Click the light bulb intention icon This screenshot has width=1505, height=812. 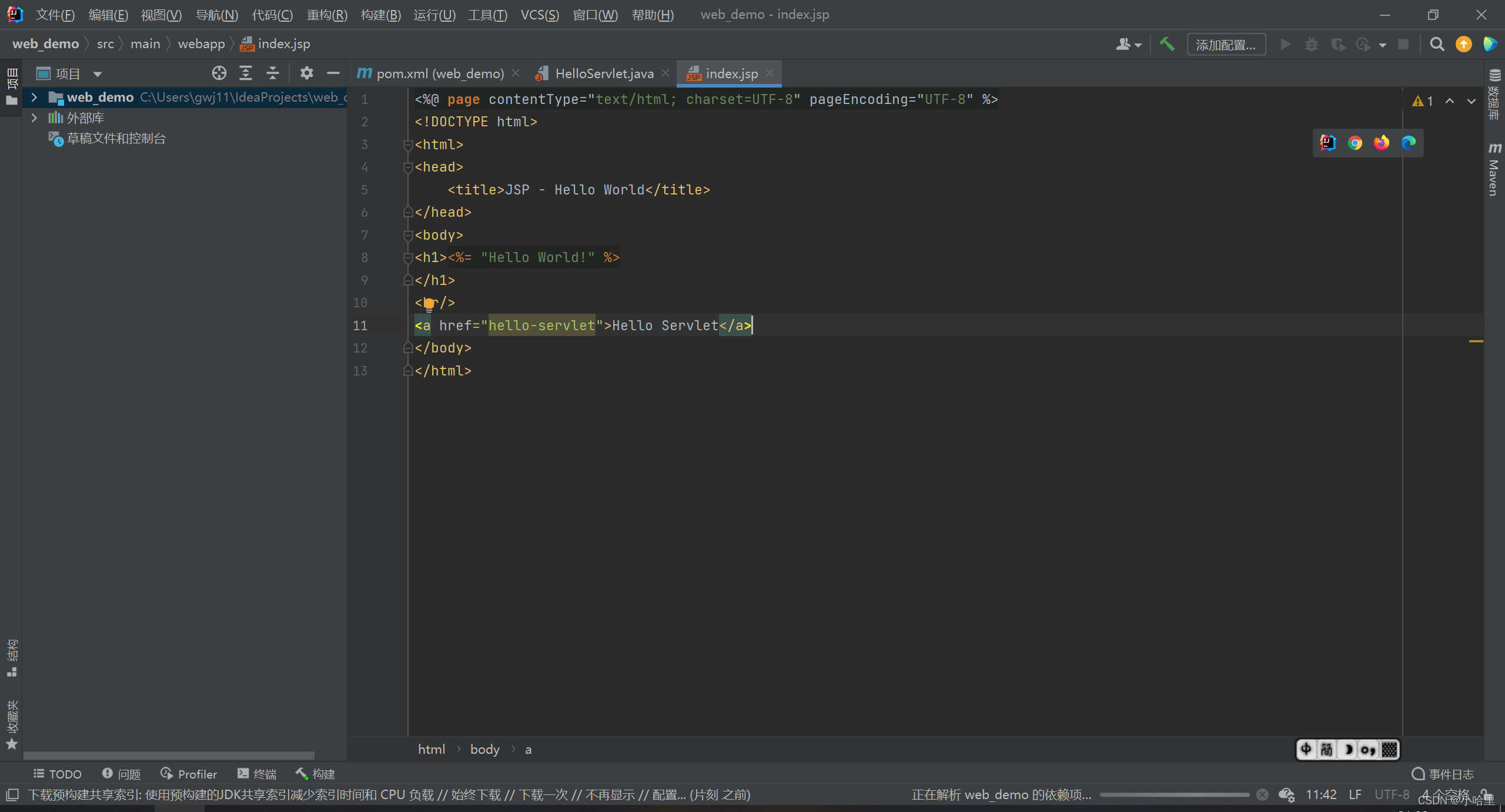[x=429, y=304]
